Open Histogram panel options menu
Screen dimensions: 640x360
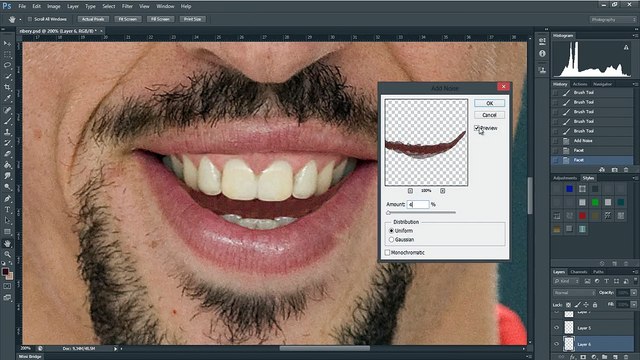pos(635,36)
